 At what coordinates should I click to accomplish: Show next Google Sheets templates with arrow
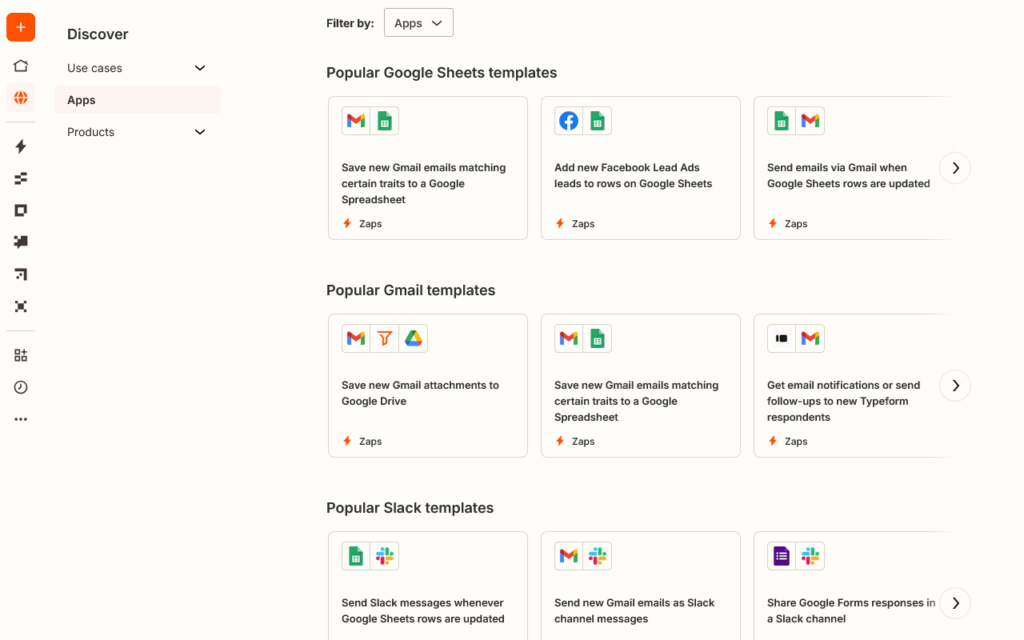point(955,168)
